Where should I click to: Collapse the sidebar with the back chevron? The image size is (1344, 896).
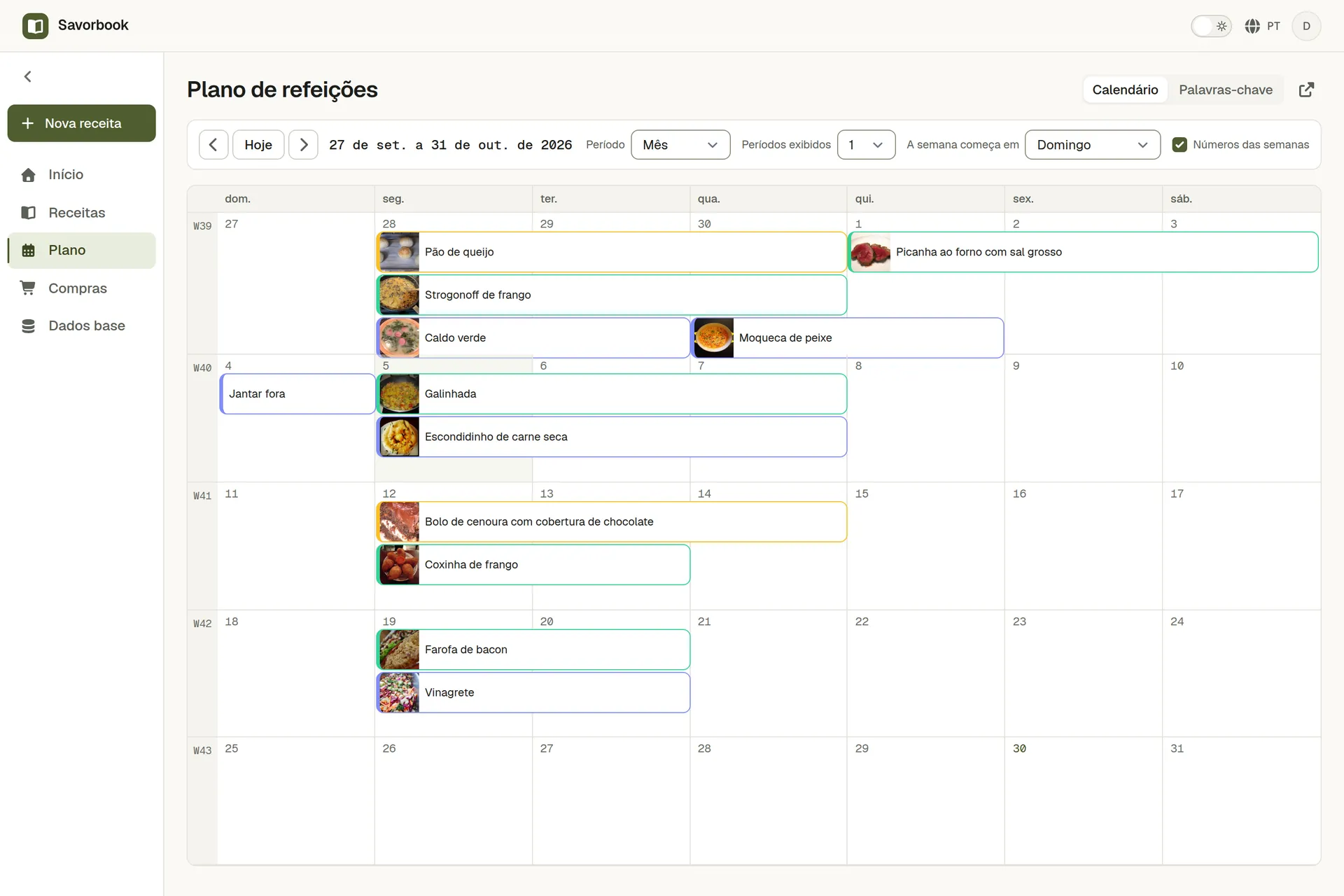[x=28, y=76]
